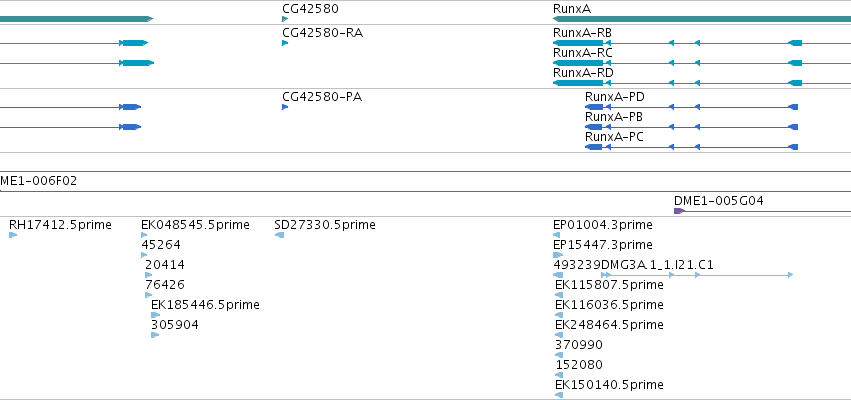The height and width of the screenshot is (400, 851).
Task: Select the RunxA-PC protein feature
Action: (691, 147)
